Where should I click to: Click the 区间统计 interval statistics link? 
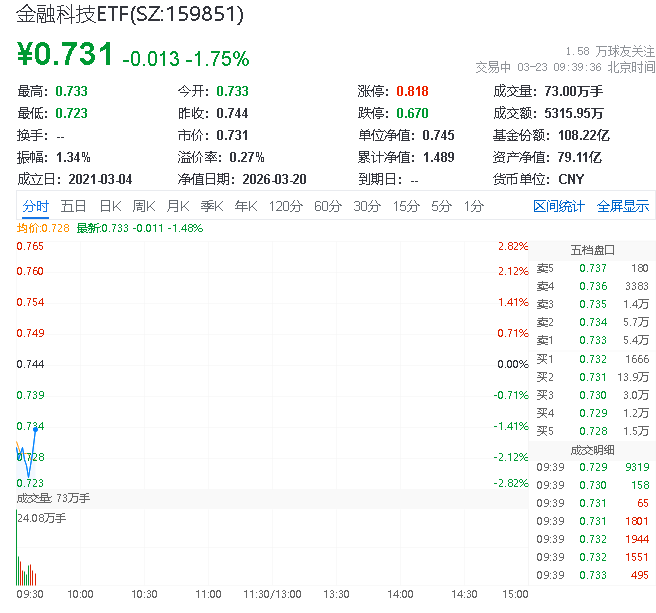pos(558,206)
